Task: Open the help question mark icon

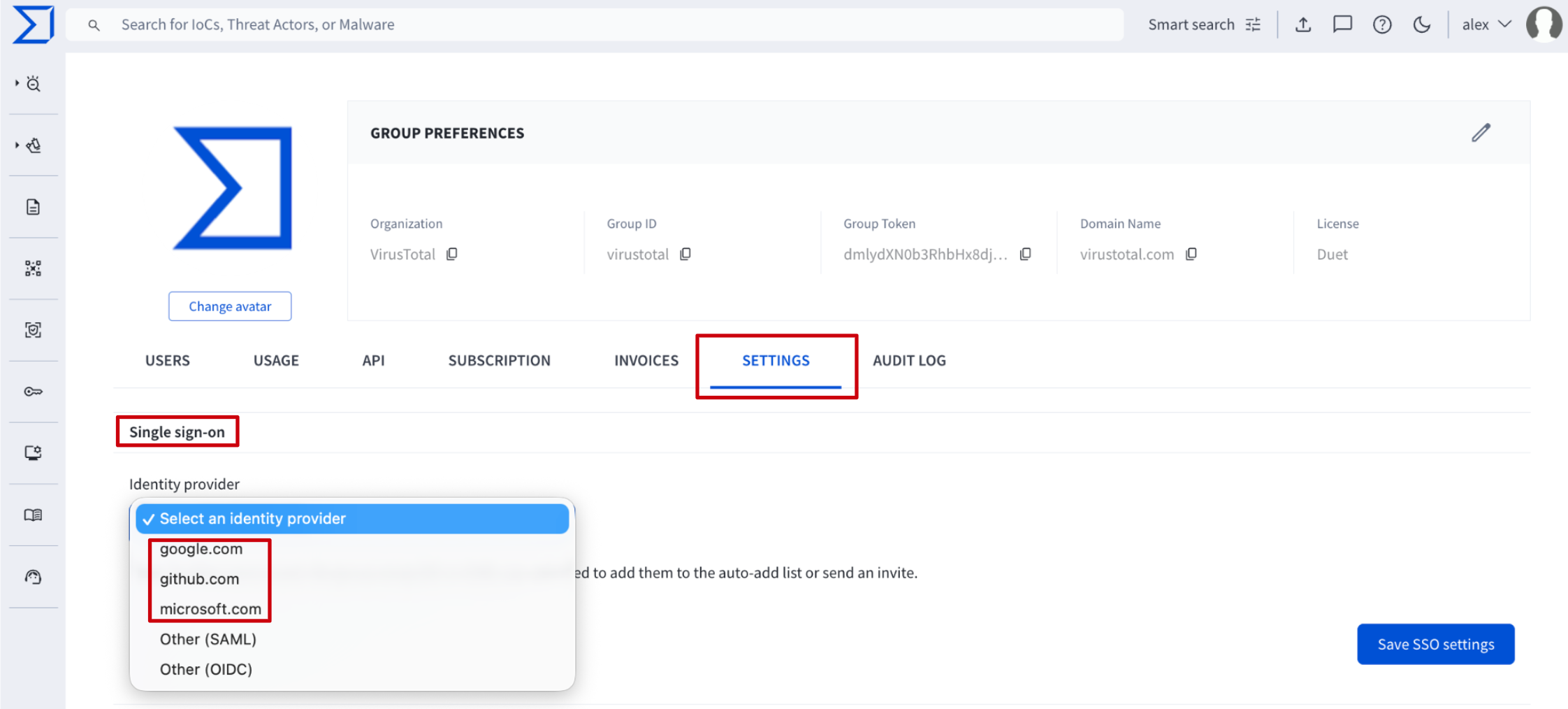Action: (x=1382, y=25)
